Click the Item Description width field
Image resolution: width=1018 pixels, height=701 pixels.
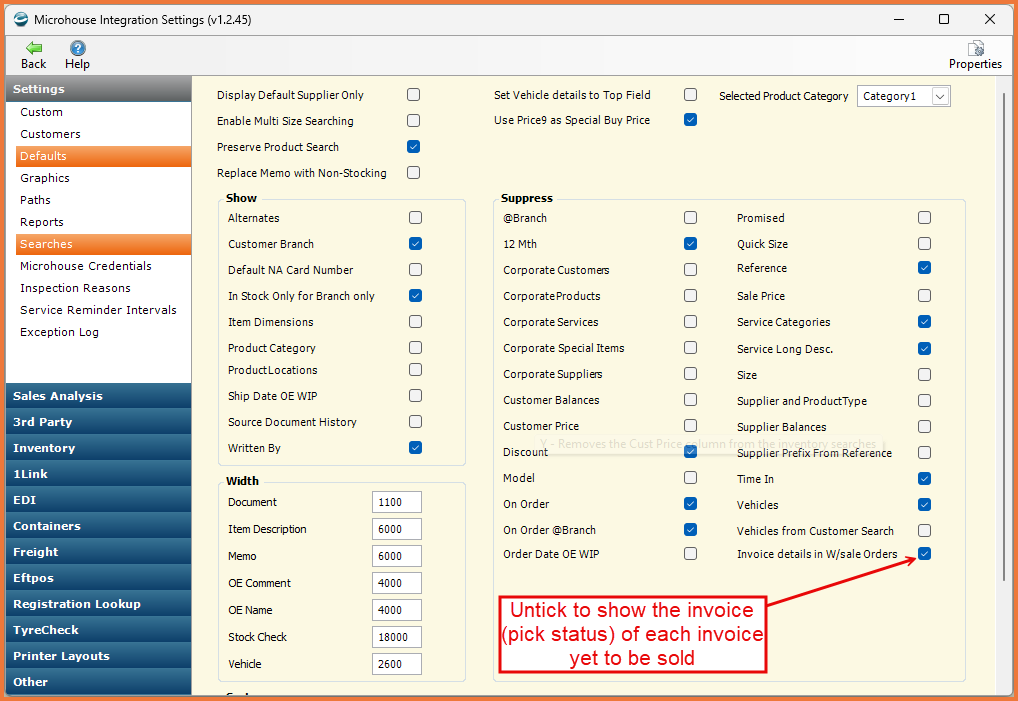pyautogui.click(x=397, y=529)
